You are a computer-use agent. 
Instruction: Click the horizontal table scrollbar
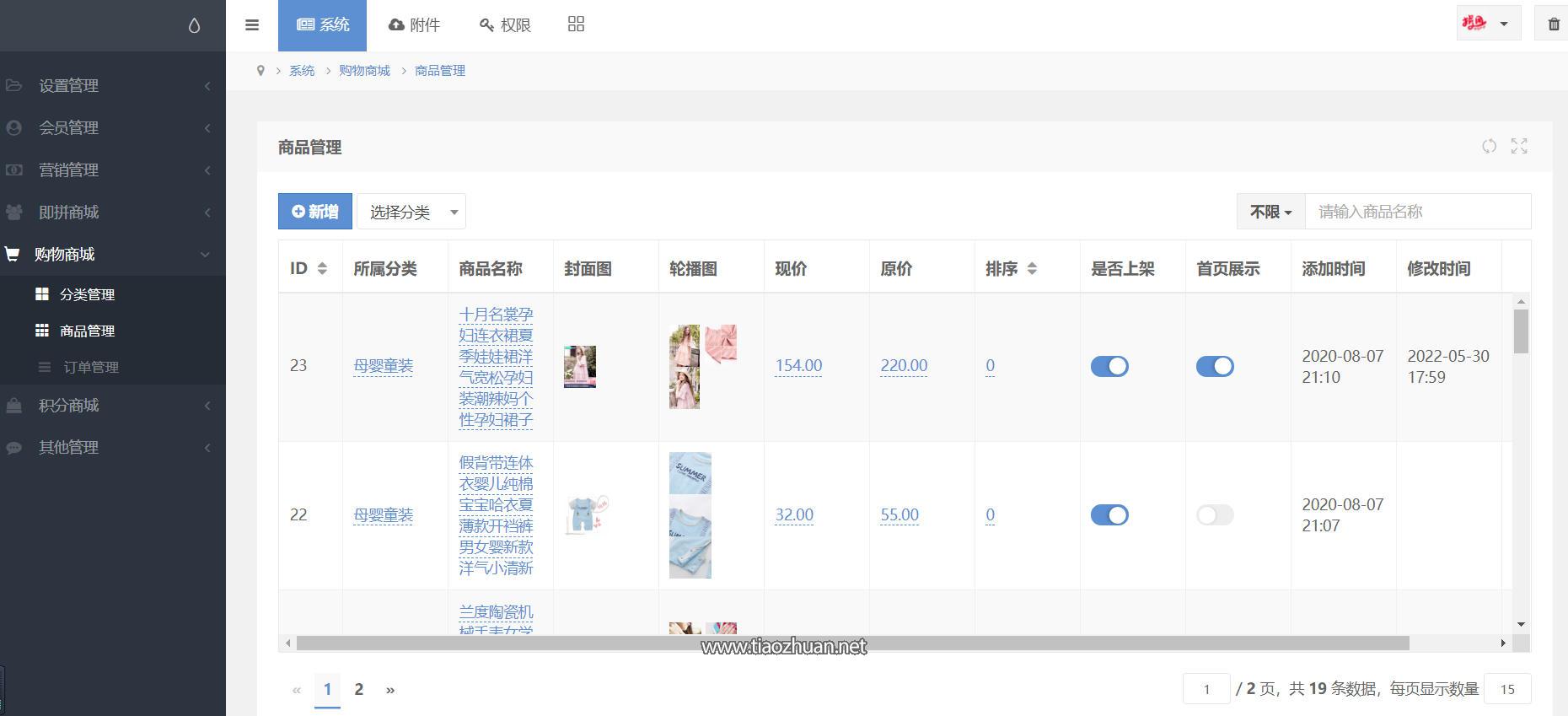(x=851, y=643)
